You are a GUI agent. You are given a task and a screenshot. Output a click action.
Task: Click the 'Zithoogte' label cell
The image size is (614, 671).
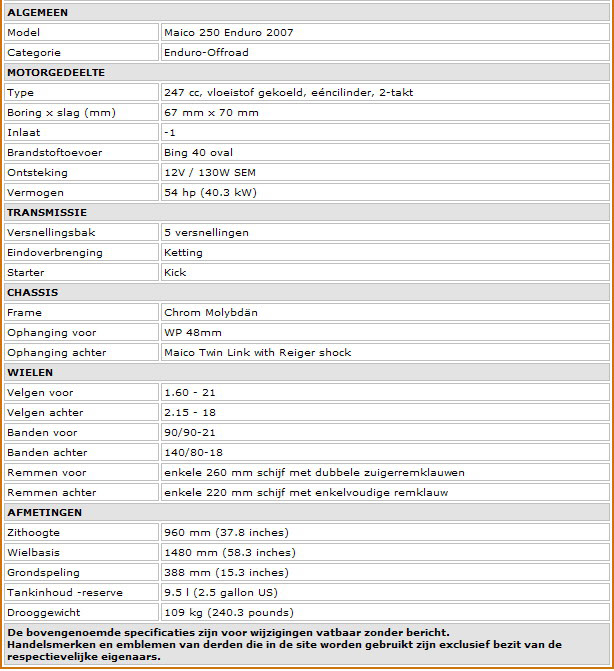81,532
